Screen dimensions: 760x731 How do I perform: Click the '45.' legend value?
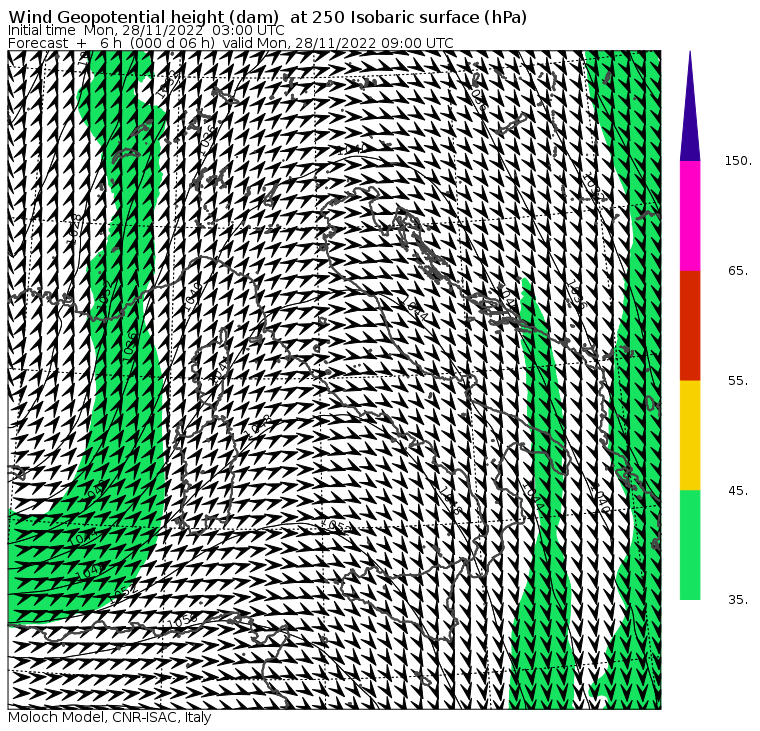[738, 491]
